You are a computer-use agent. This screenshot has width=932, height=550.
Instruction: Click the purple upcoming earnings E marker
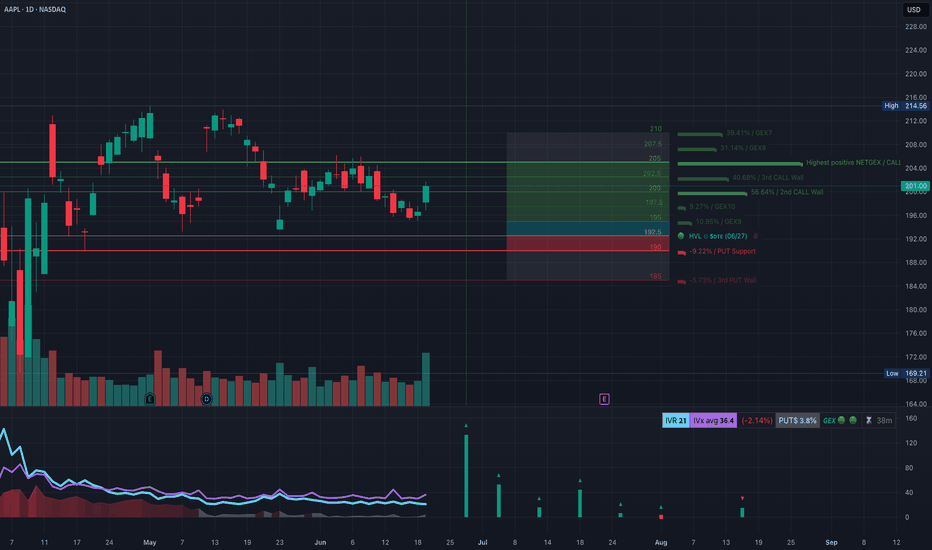pyautogui.click(x=604, y=399)
